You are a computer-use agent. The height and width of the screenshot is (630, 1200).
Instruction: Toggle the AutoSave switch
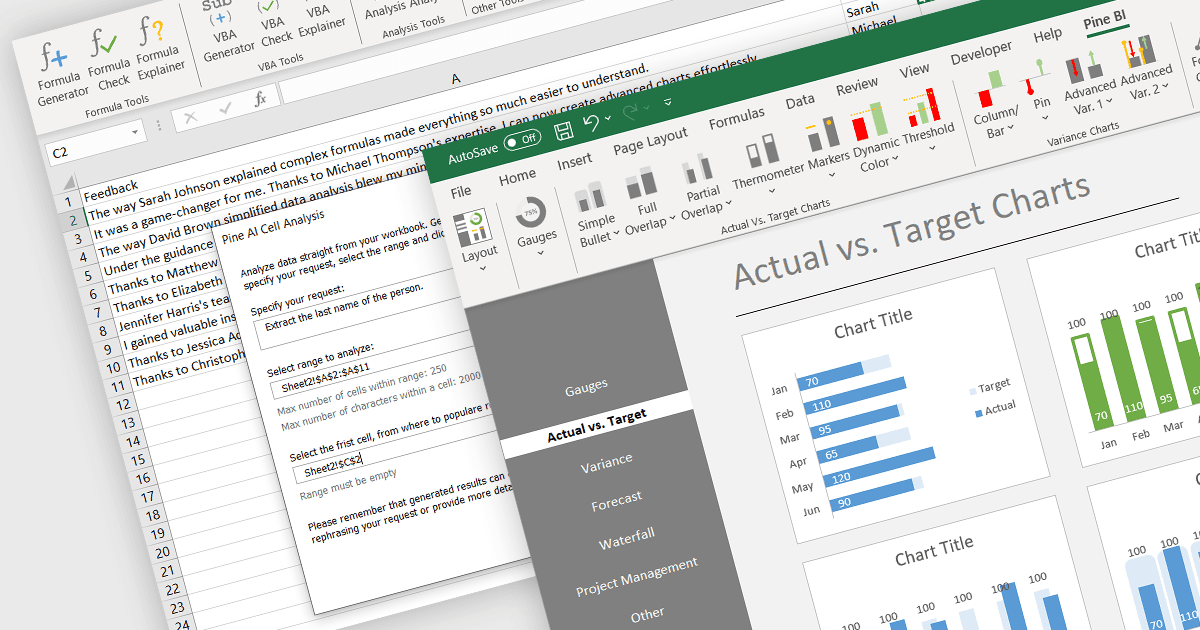click(522, 140)
